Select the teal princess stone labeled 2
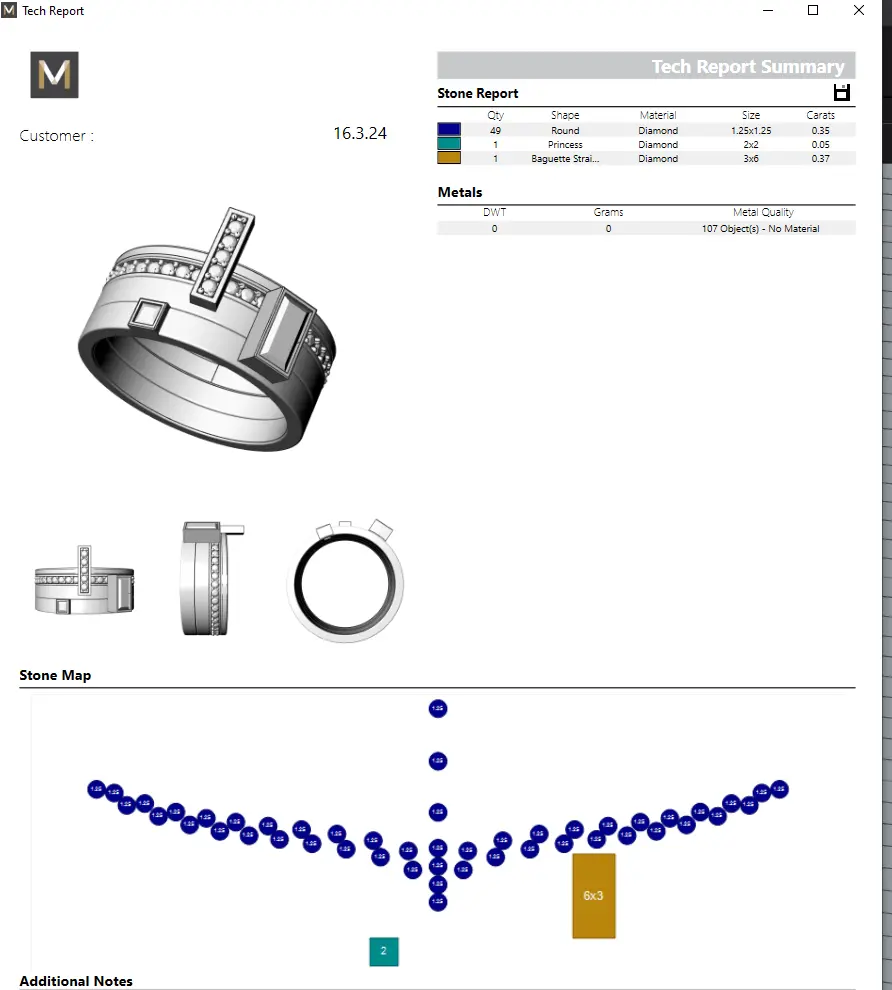 tap(383, 952)
